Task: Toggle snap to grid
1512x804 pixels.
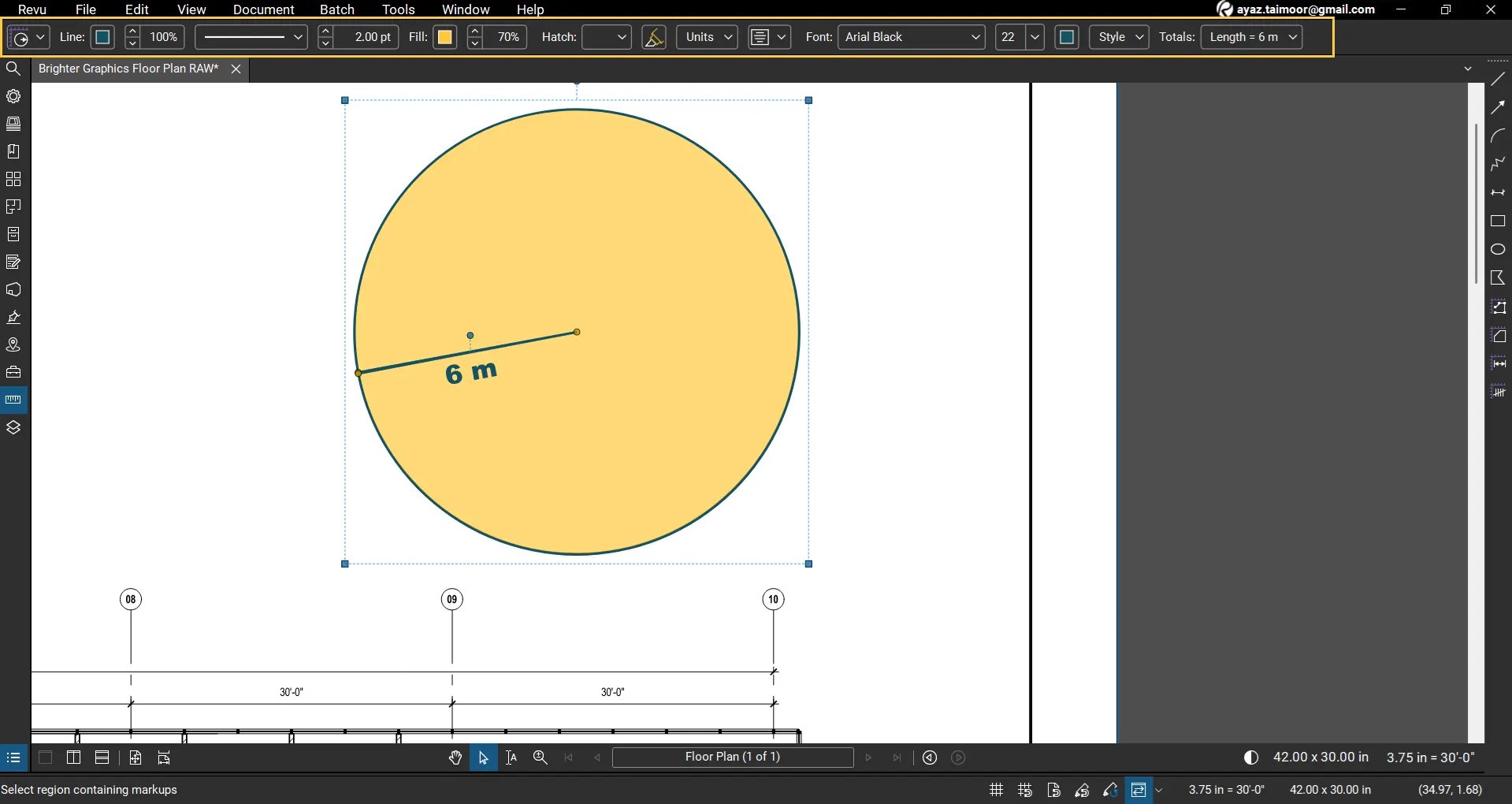Action: (1023, 789)
